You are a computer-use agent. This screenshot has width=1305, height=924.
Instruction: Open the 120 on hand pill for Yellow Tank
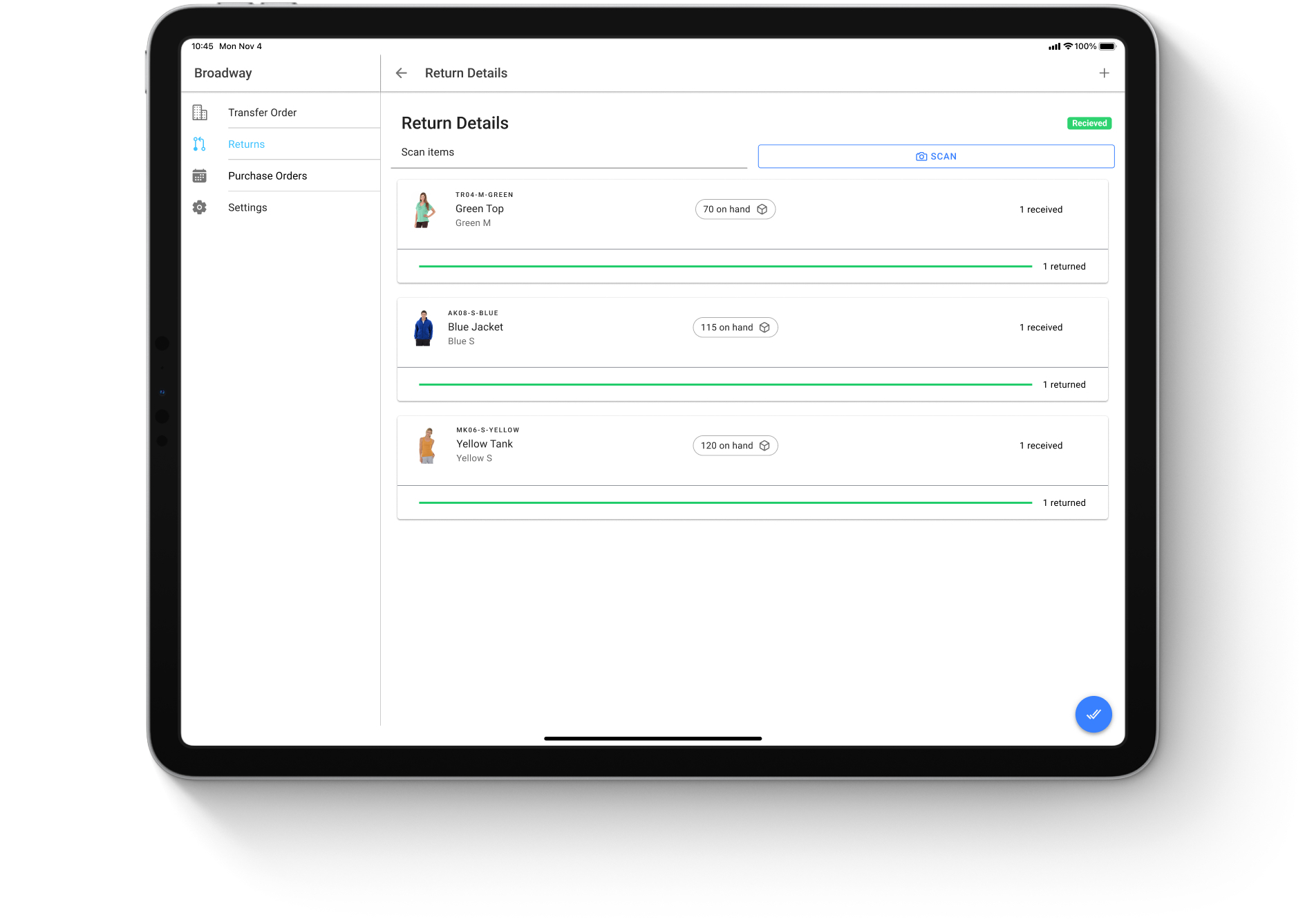click(735, 445)
